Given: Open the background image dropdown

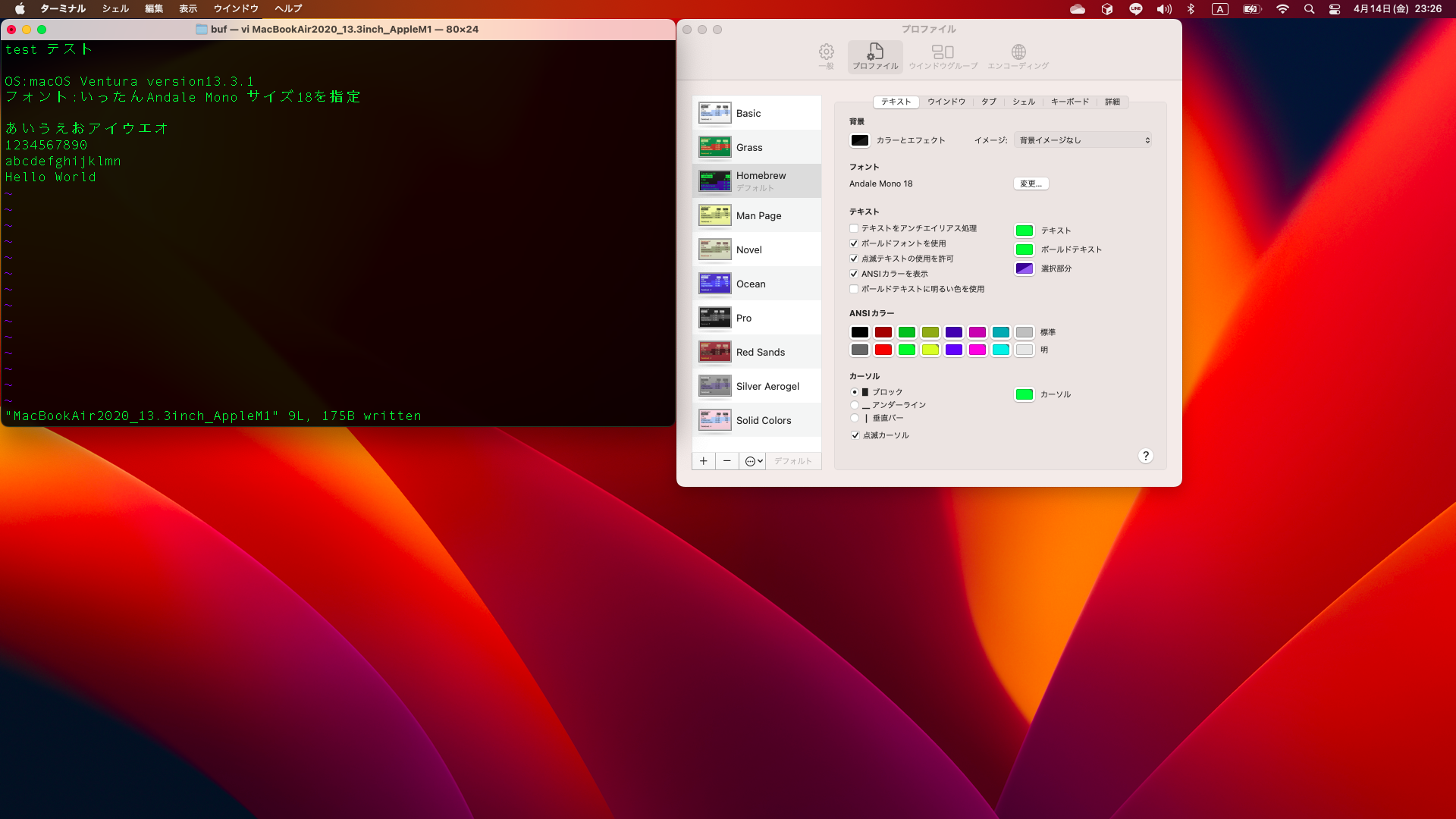Looking at the screenshot, I should pyautogui.click(x=1082, y=140).
